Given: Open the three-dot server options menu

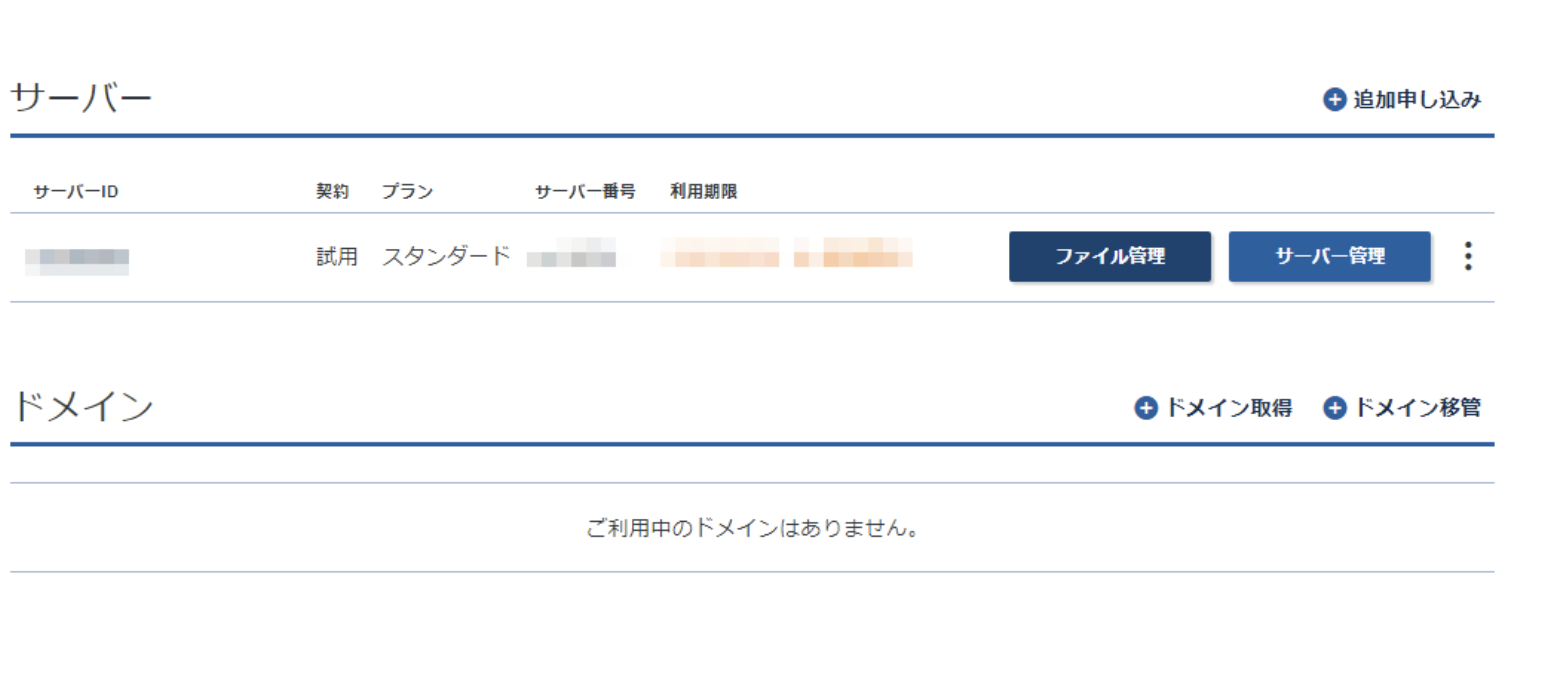Looking at the screenshot, I should (1467, 257).
